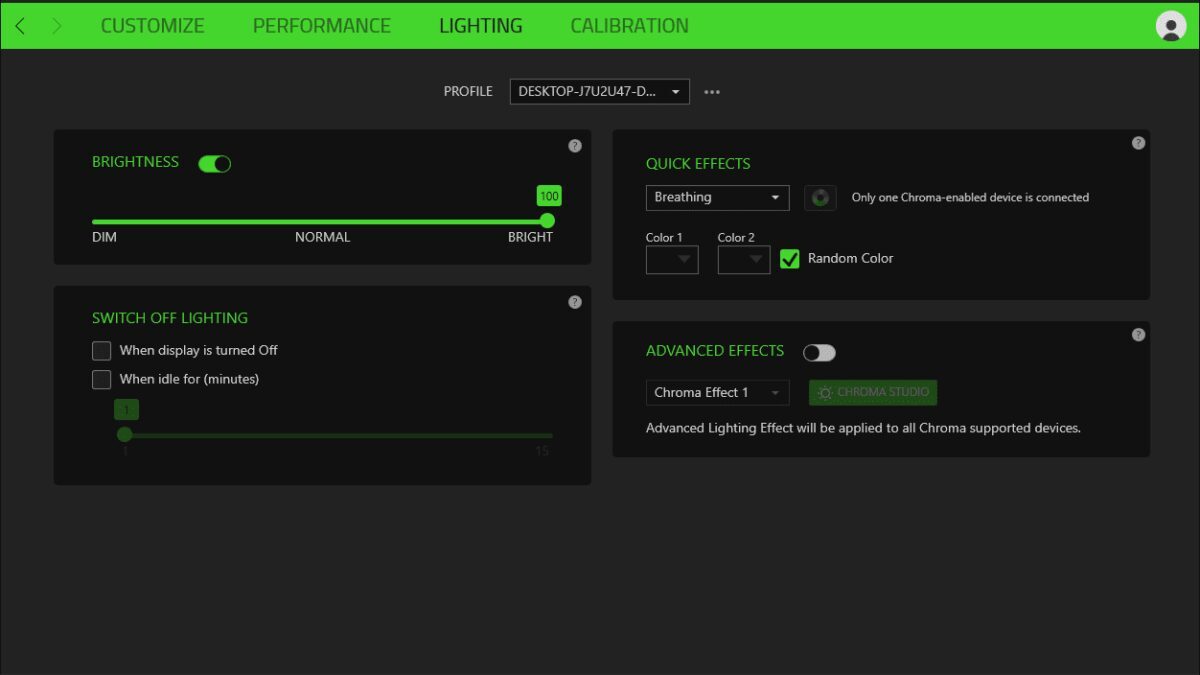Check 'When idle for (minutes)' option
Image resolution: width=1200 pixels, height=675 pixels.
[101, 380]
